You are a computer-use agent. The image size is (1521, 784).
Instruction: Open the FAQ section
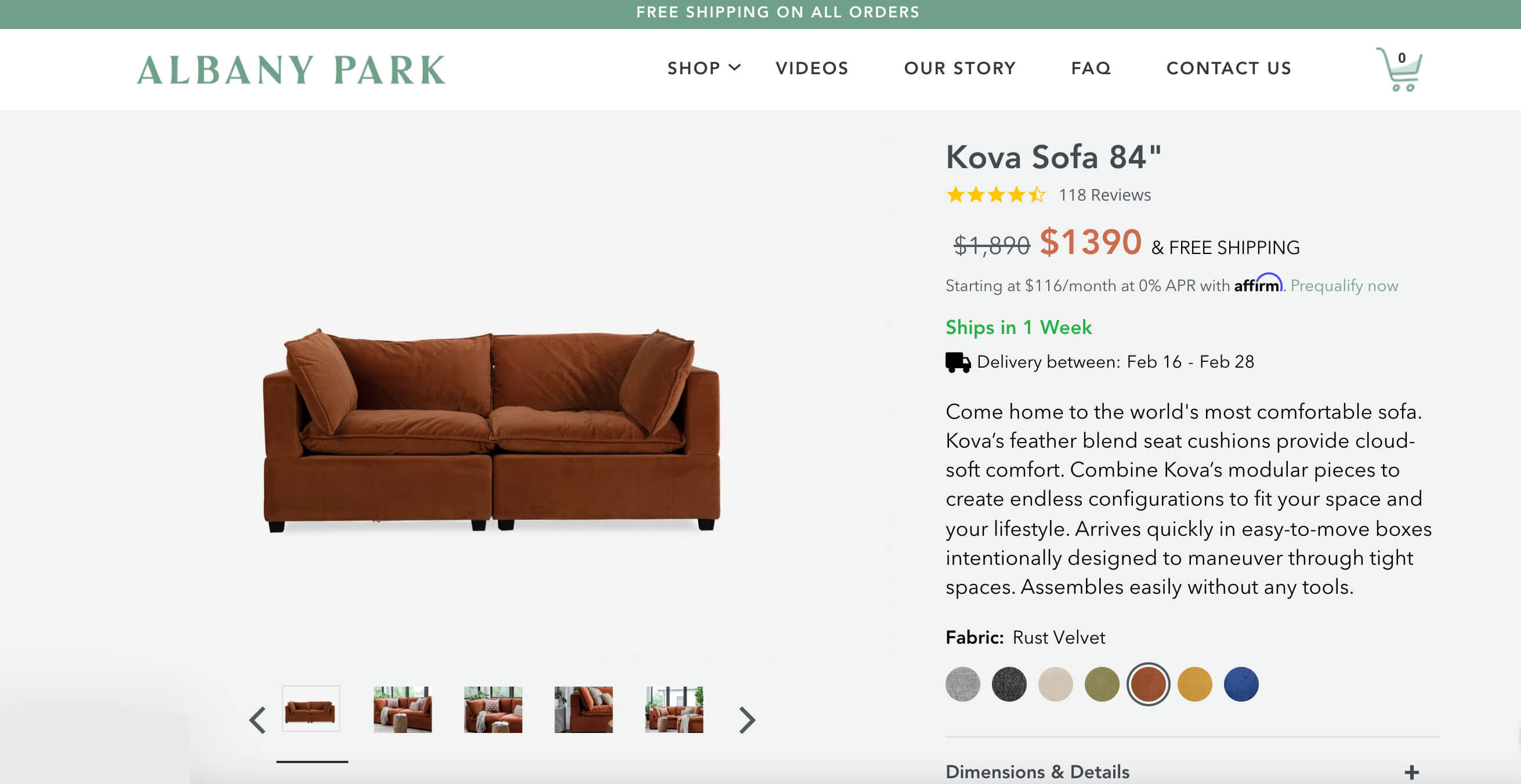coord(1090,68)
